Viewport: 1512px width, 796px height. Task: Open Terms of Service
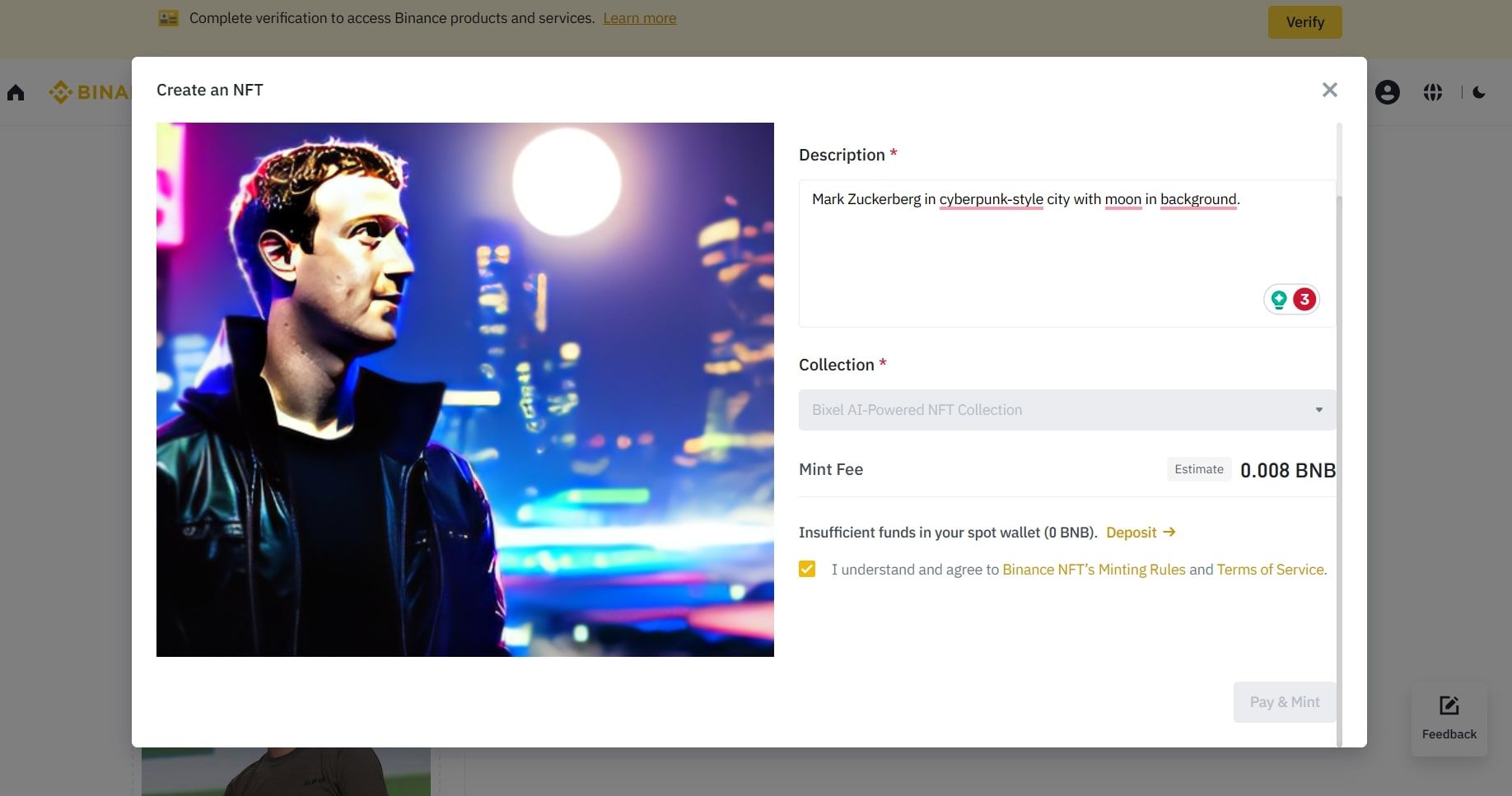(x=1270, y=569)
